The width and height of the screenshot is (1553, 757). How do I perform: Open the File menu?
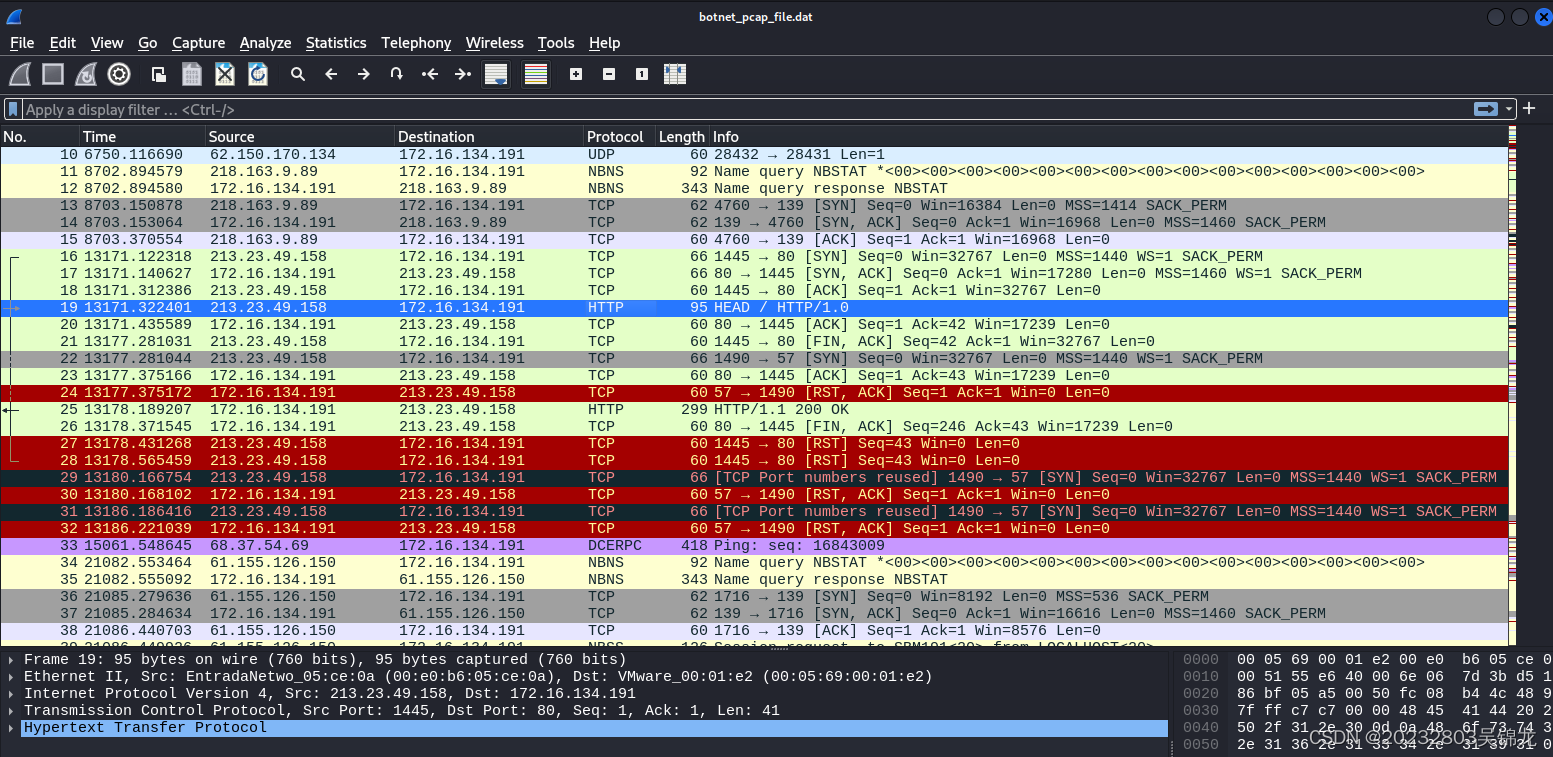[22, 43]
